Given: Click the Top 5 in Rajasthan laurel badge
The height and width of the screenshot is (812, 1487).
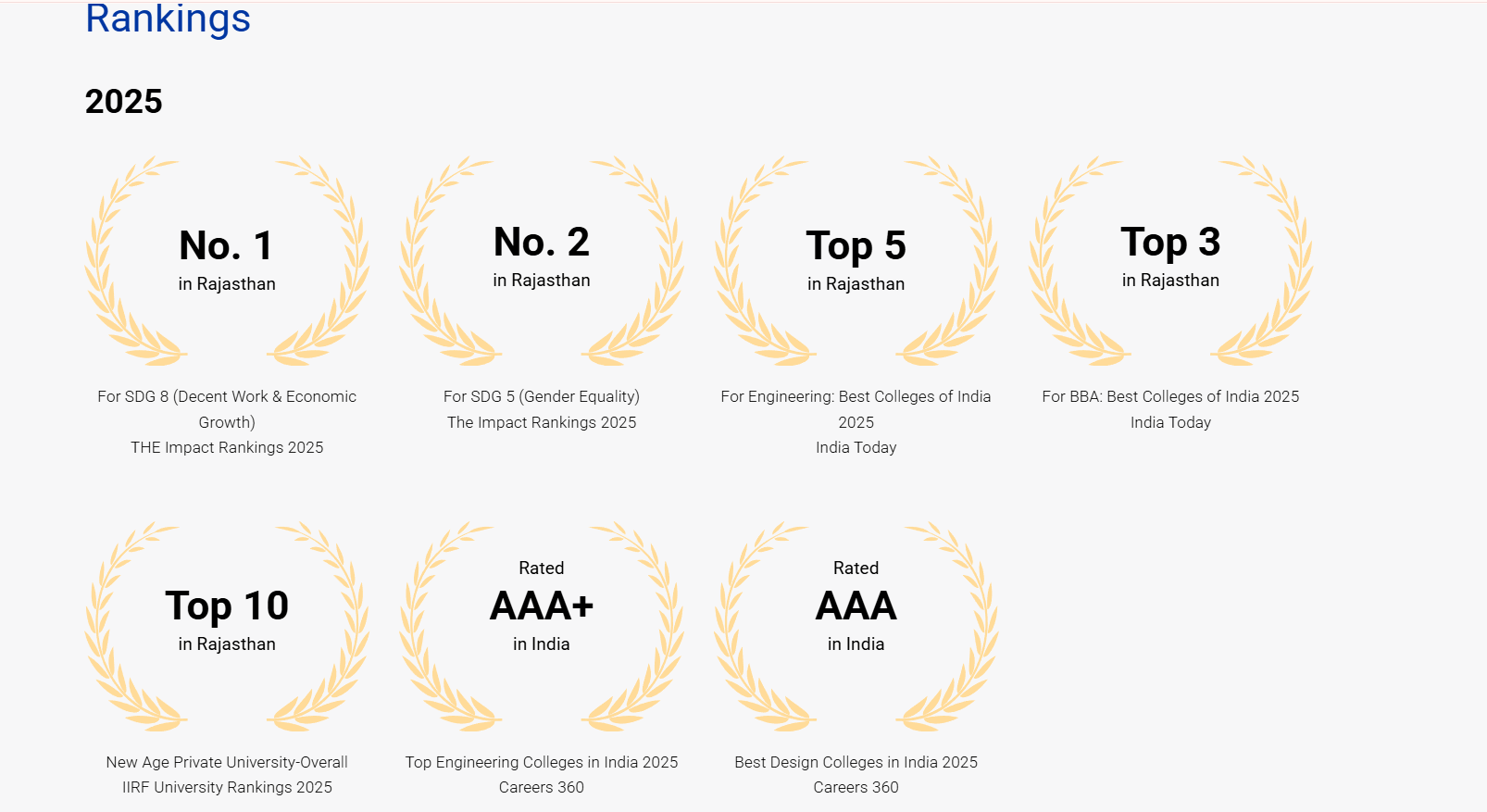Looking at the screenshot, I should pos(856,260).
